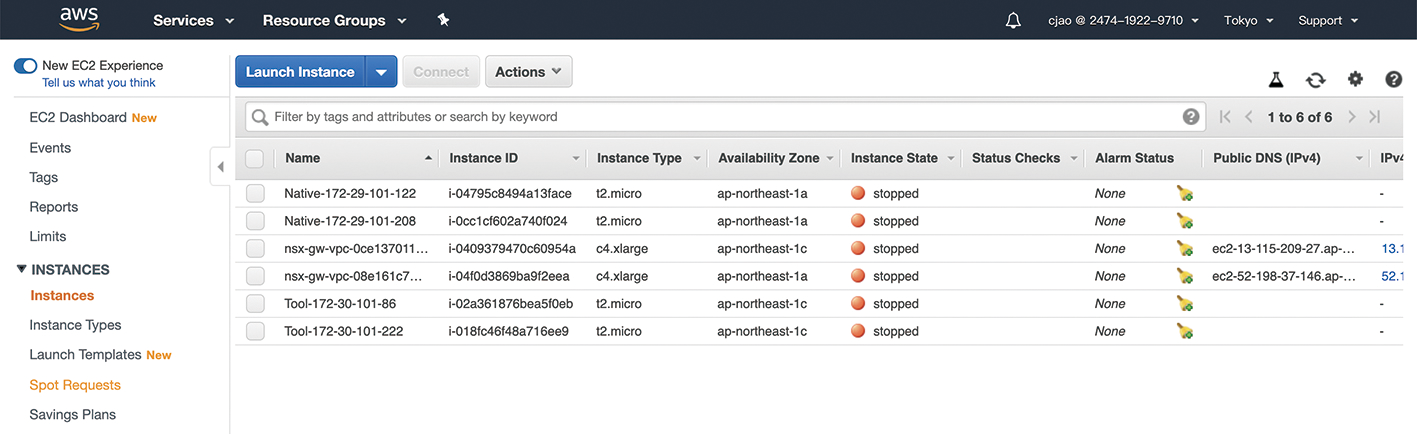The image size is (1417, 434).
Task: Click Public DNS ec2-52-198-37-146 cell
Action: point(1283,276)
